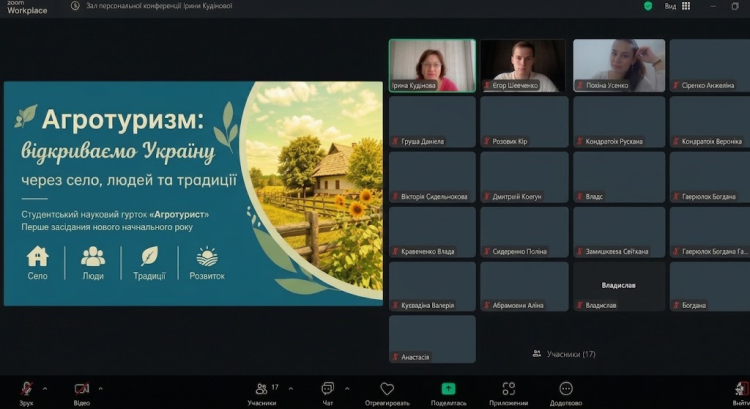Open the Чат chat icon
This screenshot has height=409, width=750.
tap(328, 388)
